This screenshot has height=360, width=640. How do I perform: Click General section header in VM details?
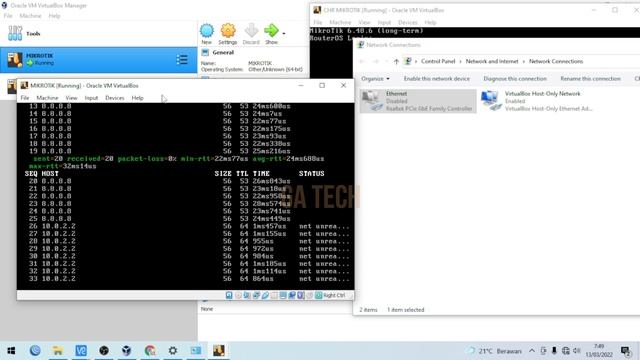(x=223, y=53)
